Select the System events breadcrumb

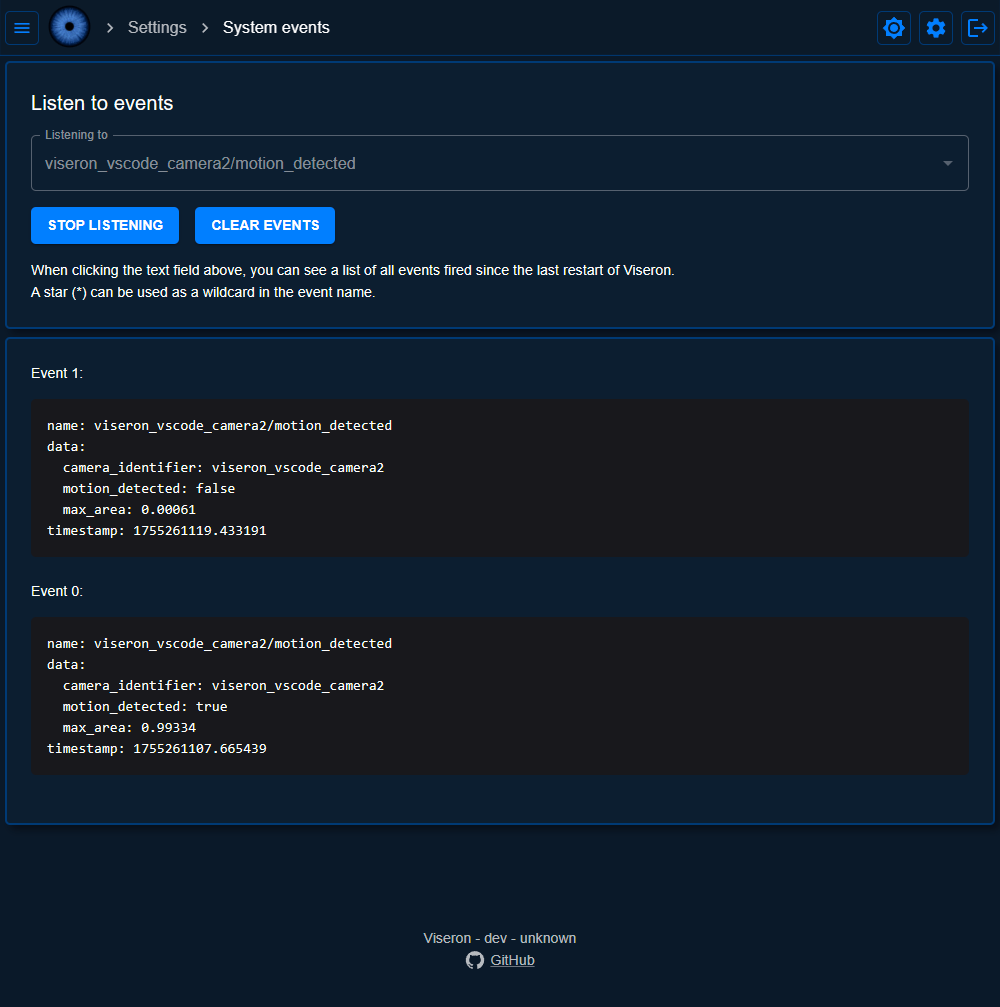click(x=276, y=28)
